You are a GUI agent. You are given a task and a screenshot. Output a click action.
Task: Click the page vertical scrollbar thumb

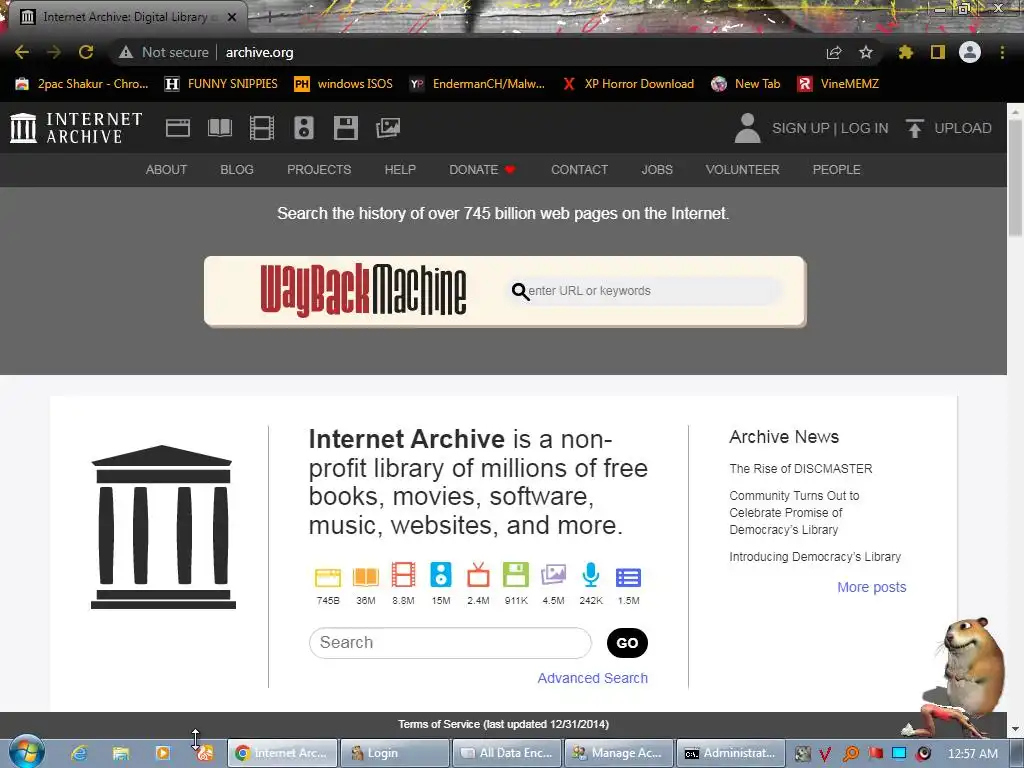pos(1016,177)
